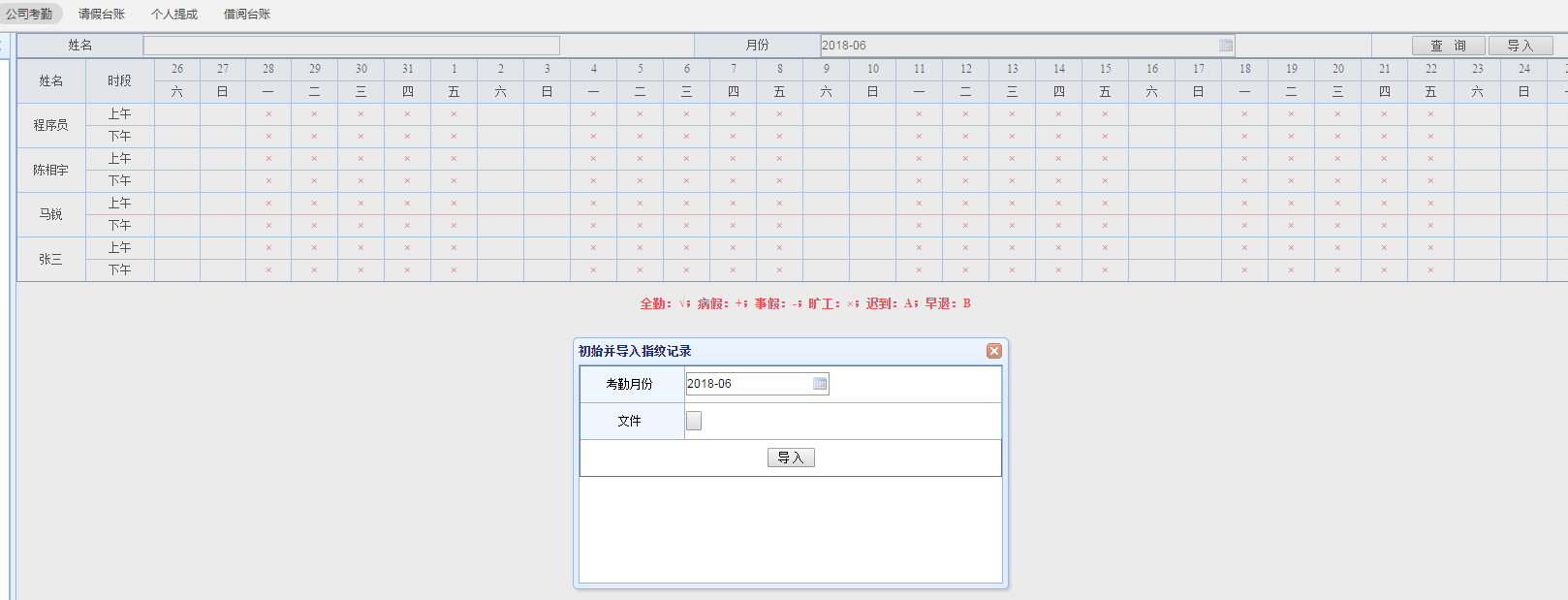Open calendar picker in top 月份 filter
Screen dimensions: 1568x600
pyautogui.click(x=1225, y=46)
